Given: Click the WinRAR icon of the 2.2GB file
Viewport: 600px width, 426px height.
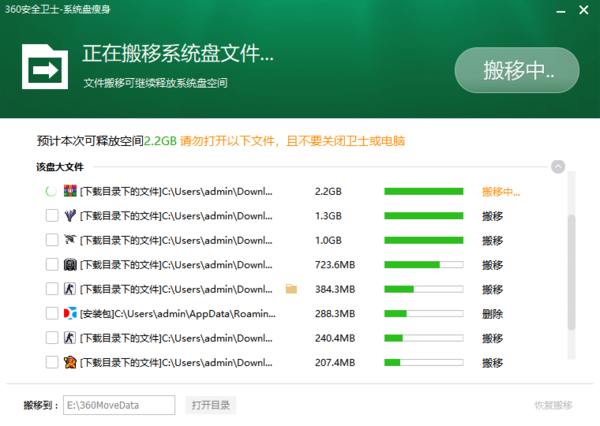Looking at the screenshot, I should click(70, 191).
